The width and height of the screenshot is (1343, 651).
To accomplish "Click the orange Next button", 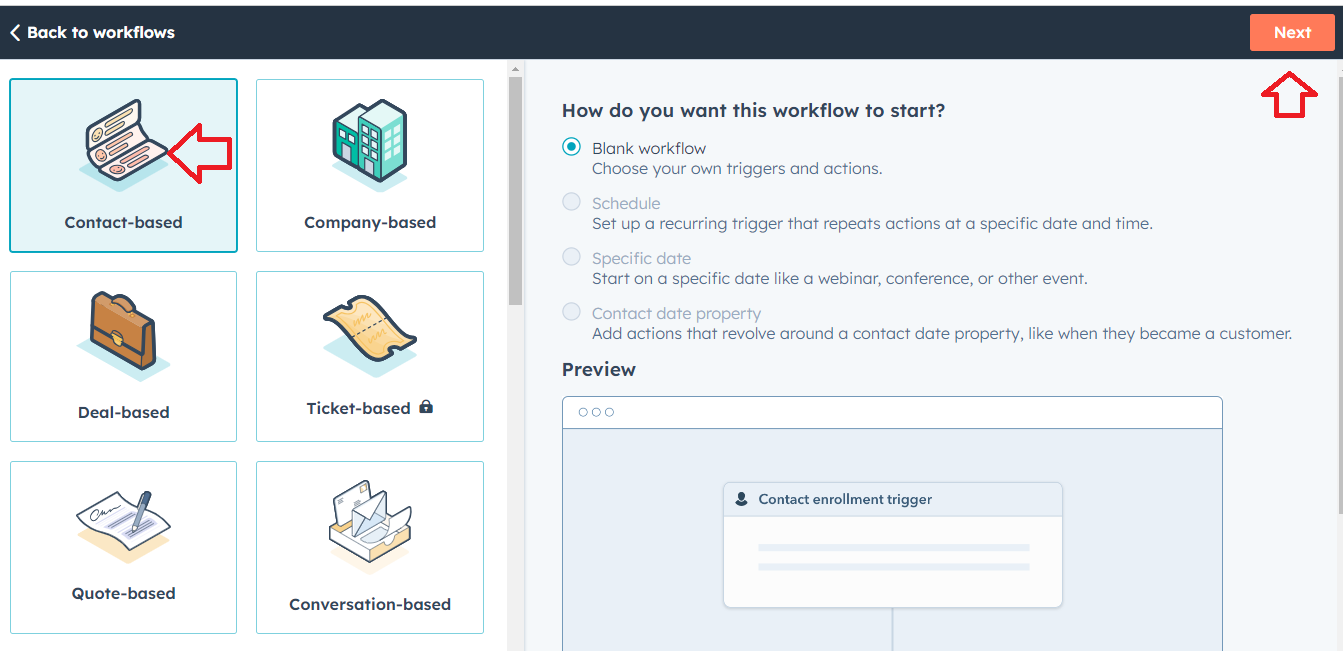I will [x=1292, y=33].
